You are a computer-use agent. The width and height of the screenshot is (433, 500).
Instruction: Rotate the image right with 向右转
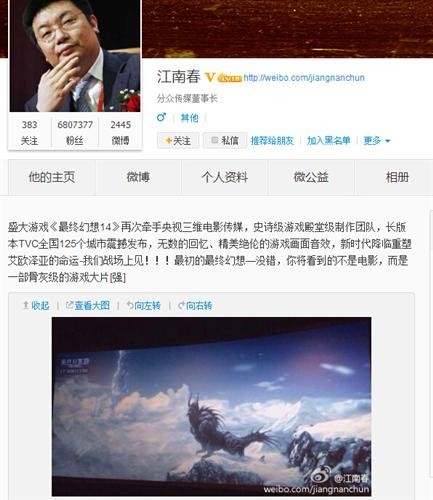click(x=195, y=305)
